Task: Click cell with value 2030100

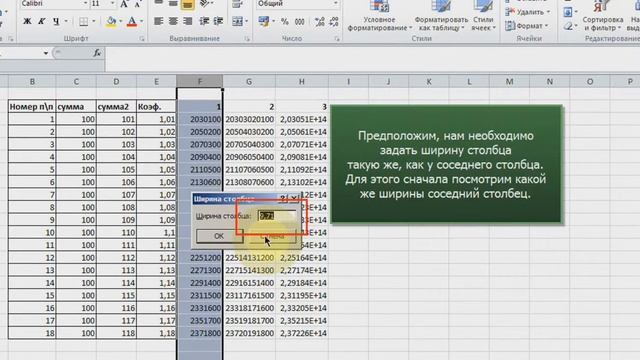Action: pyautogui.click(x=200, y=119)
